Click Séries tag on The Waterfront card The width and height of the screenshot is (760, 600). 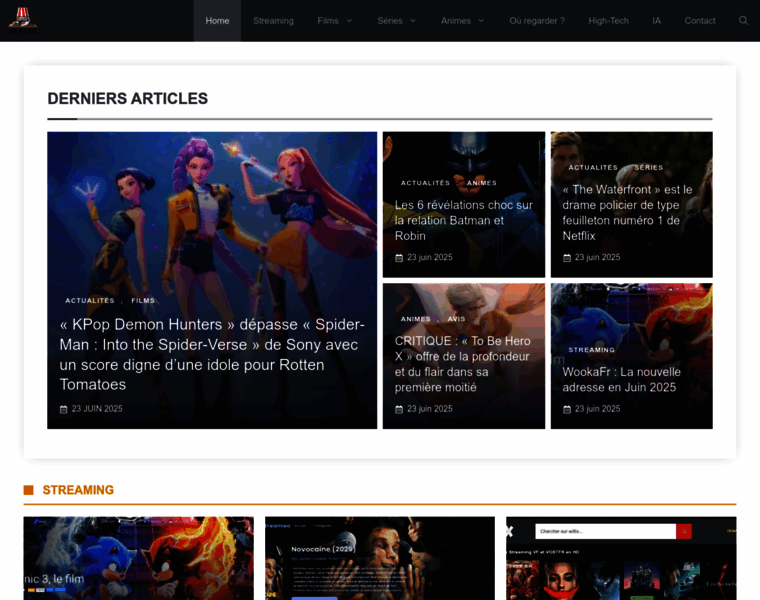pos(649,167)
